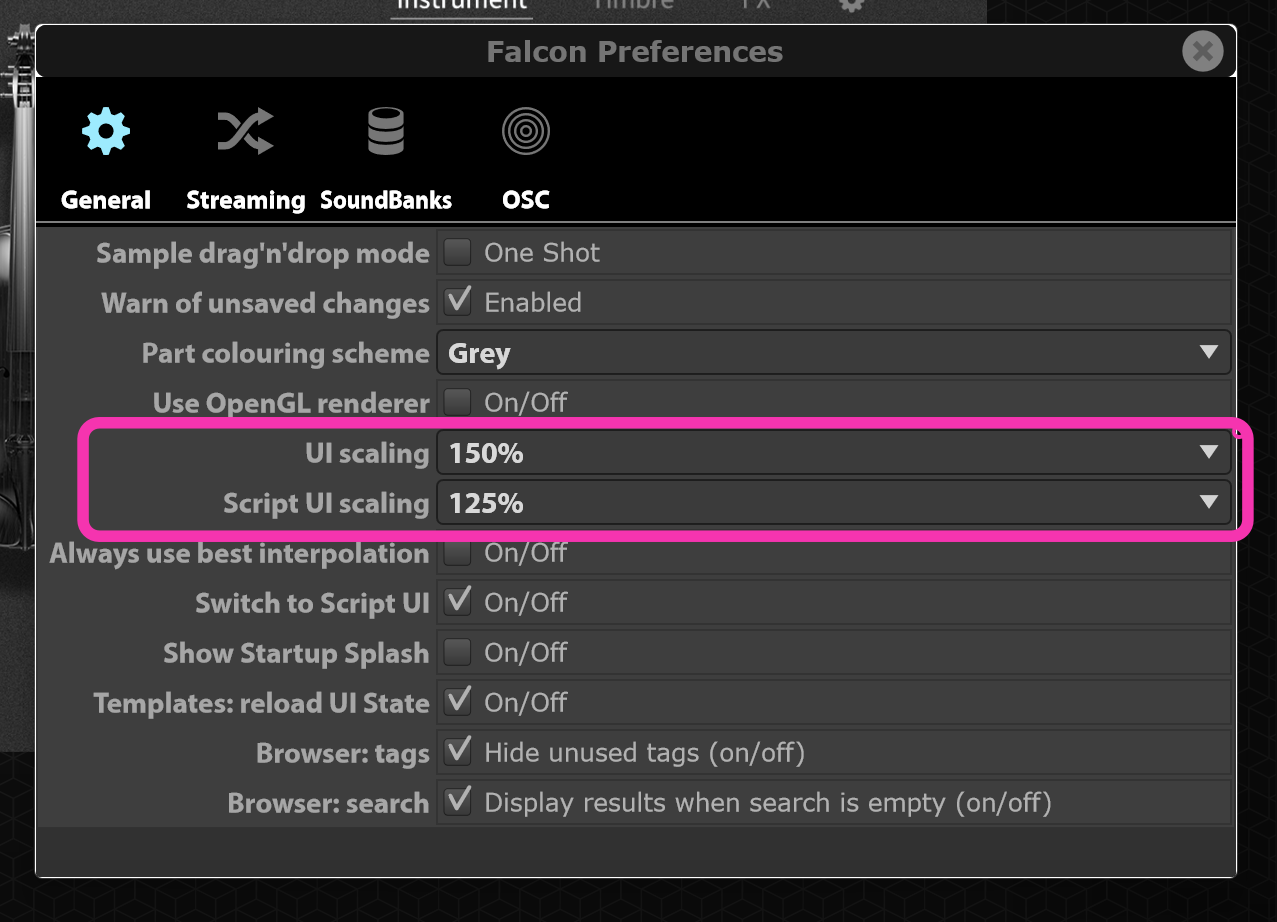Enable Always use best interpolation
Screen dimensions: 1277x922
click(x=458, y=552)
